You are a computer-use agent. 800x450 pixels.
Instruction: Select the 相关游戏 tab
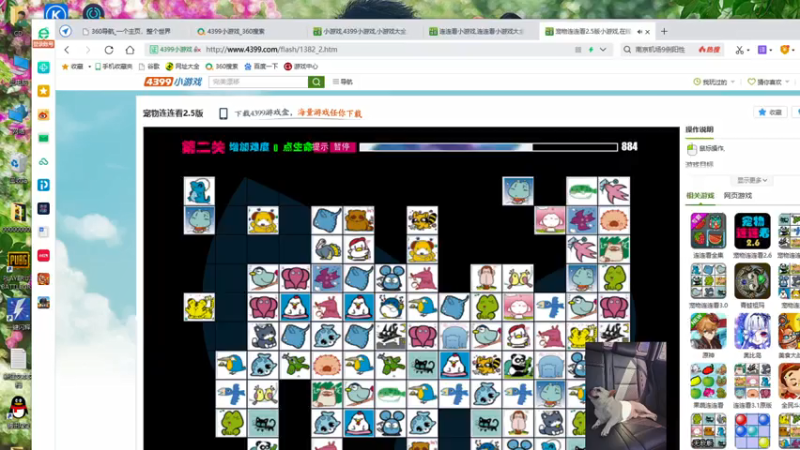[700, 195]
